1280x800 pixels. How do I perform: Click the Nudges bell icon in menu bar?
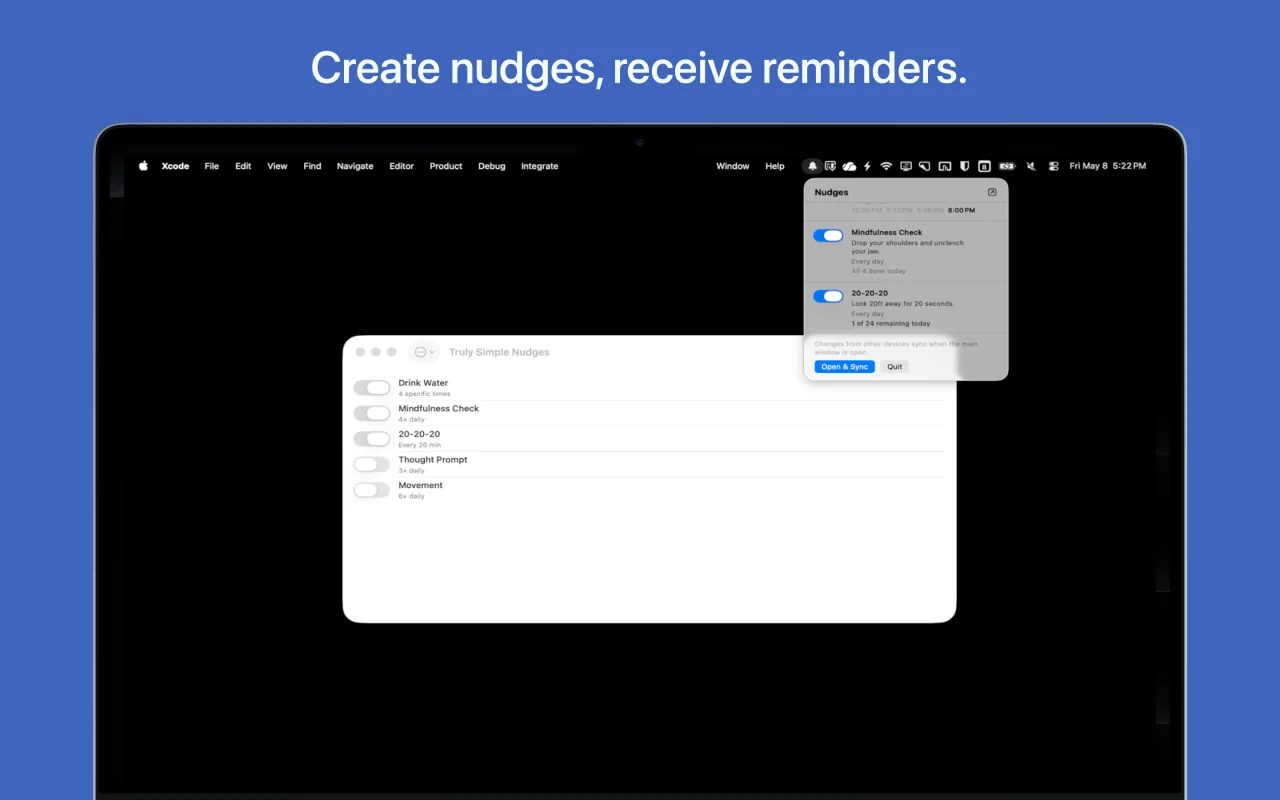point(812,166)
